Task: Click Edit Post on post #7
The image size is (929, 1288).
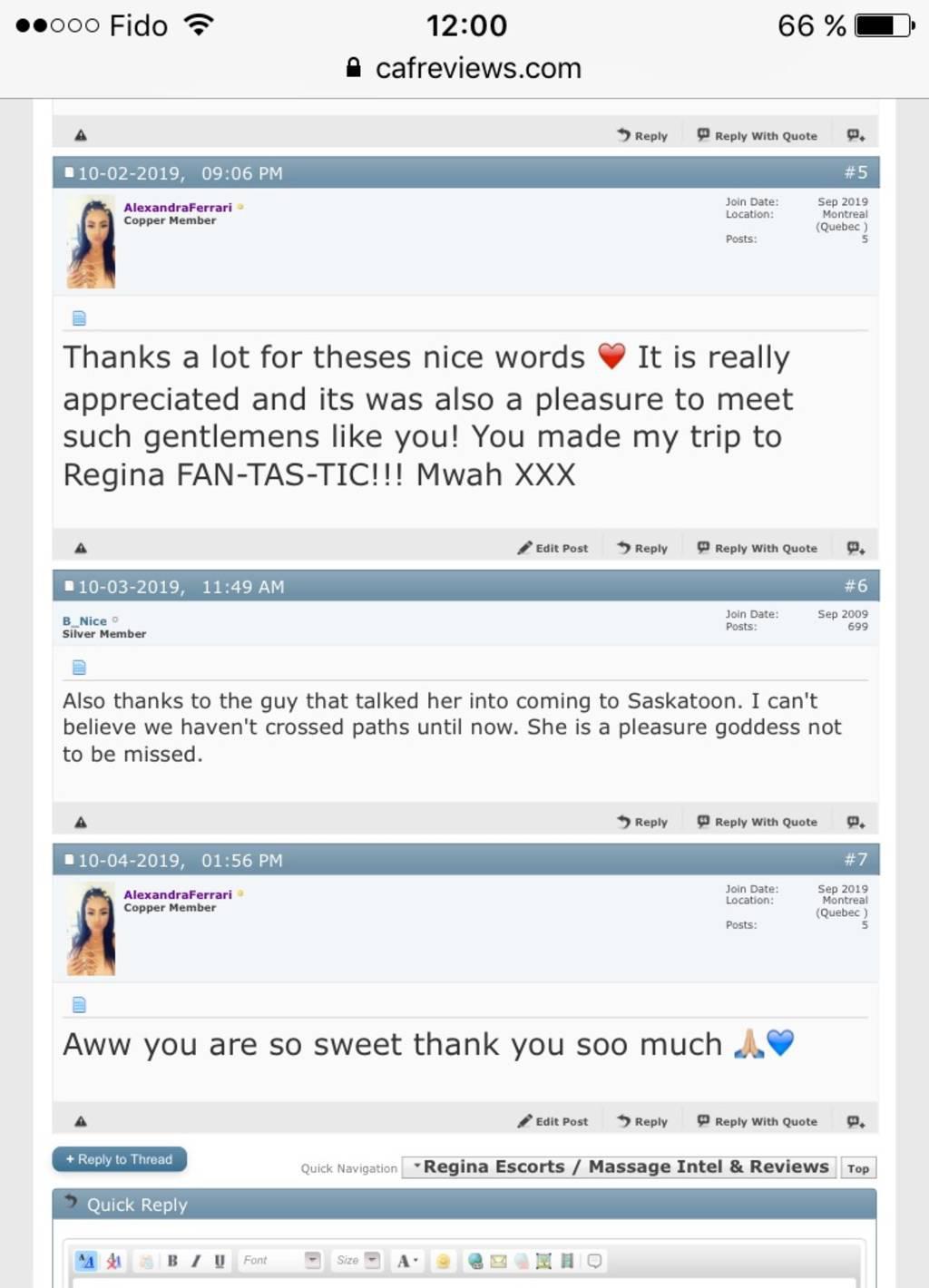Action: tap(553, 1121)
